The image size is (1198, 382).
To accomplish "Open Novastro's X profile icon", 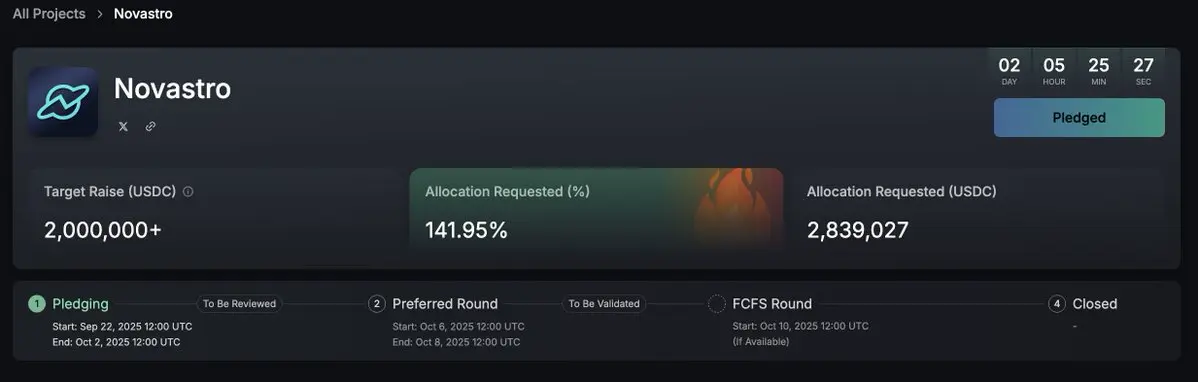I will pos(123,127).
